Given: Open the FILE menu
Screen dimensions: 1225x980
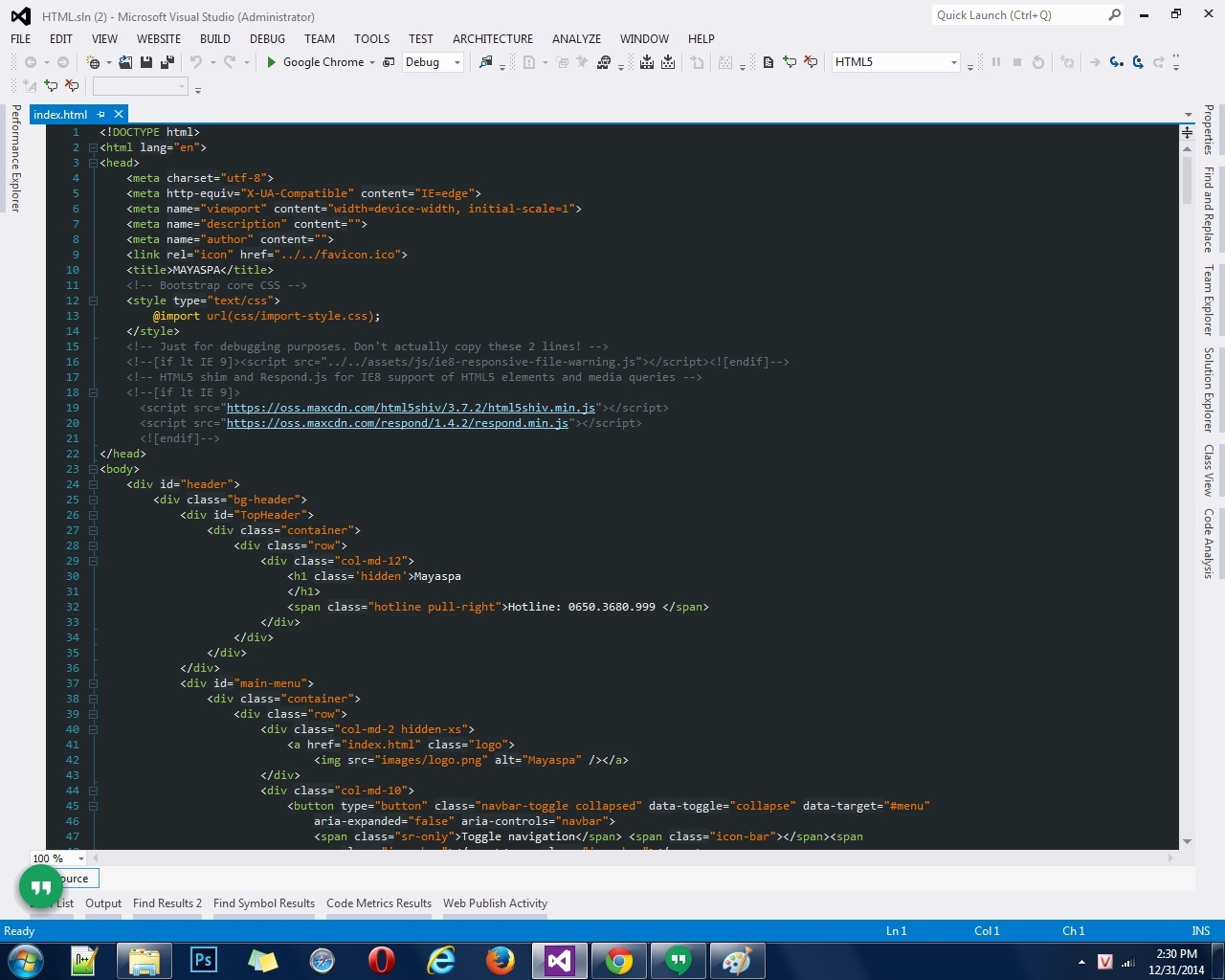Looking at the screenshot, I should (x=21, y=39).
